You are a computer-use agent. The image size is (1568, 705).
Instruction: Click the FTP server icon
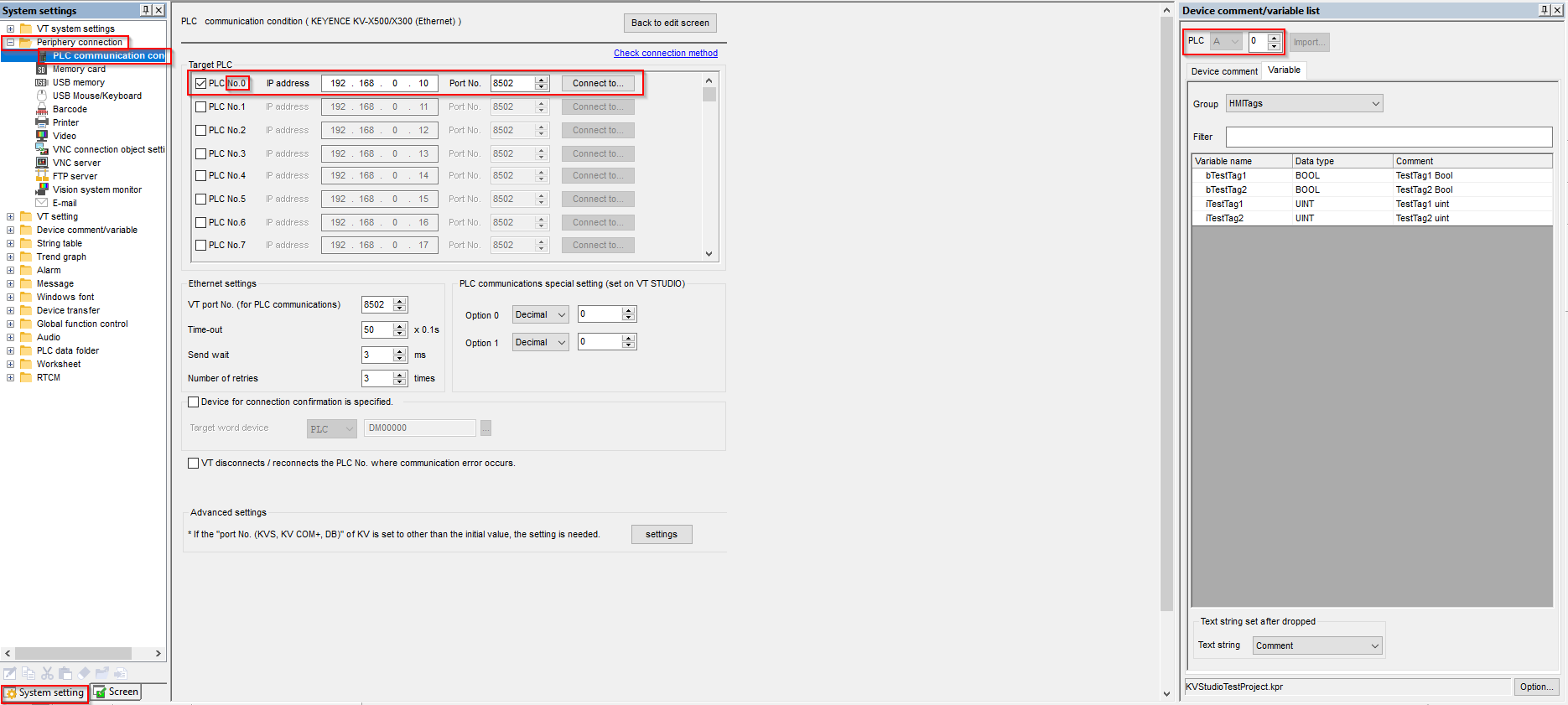pyautogui.click(x=41, y=176)
